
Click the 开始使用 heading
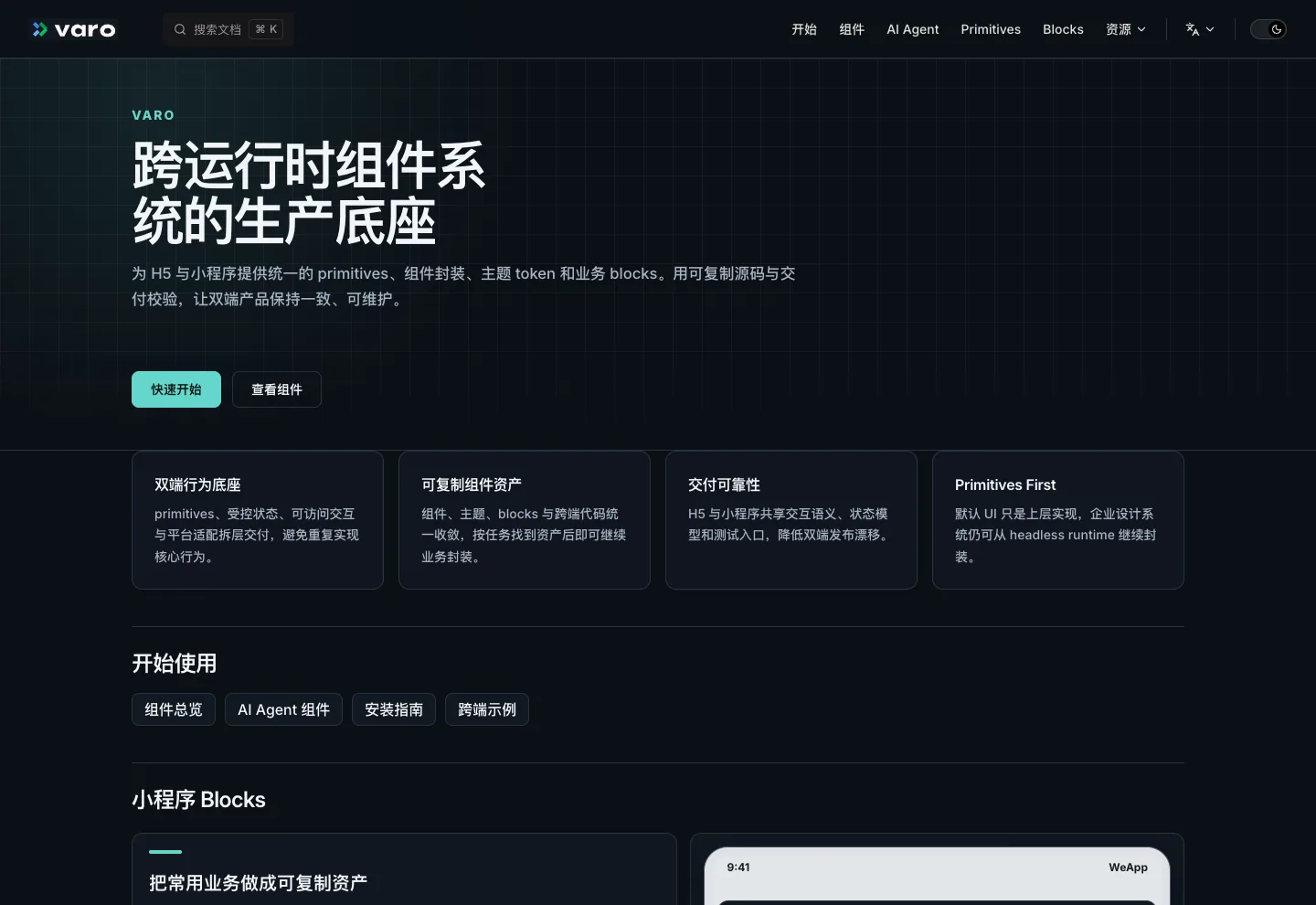click(x=175, y=663)
